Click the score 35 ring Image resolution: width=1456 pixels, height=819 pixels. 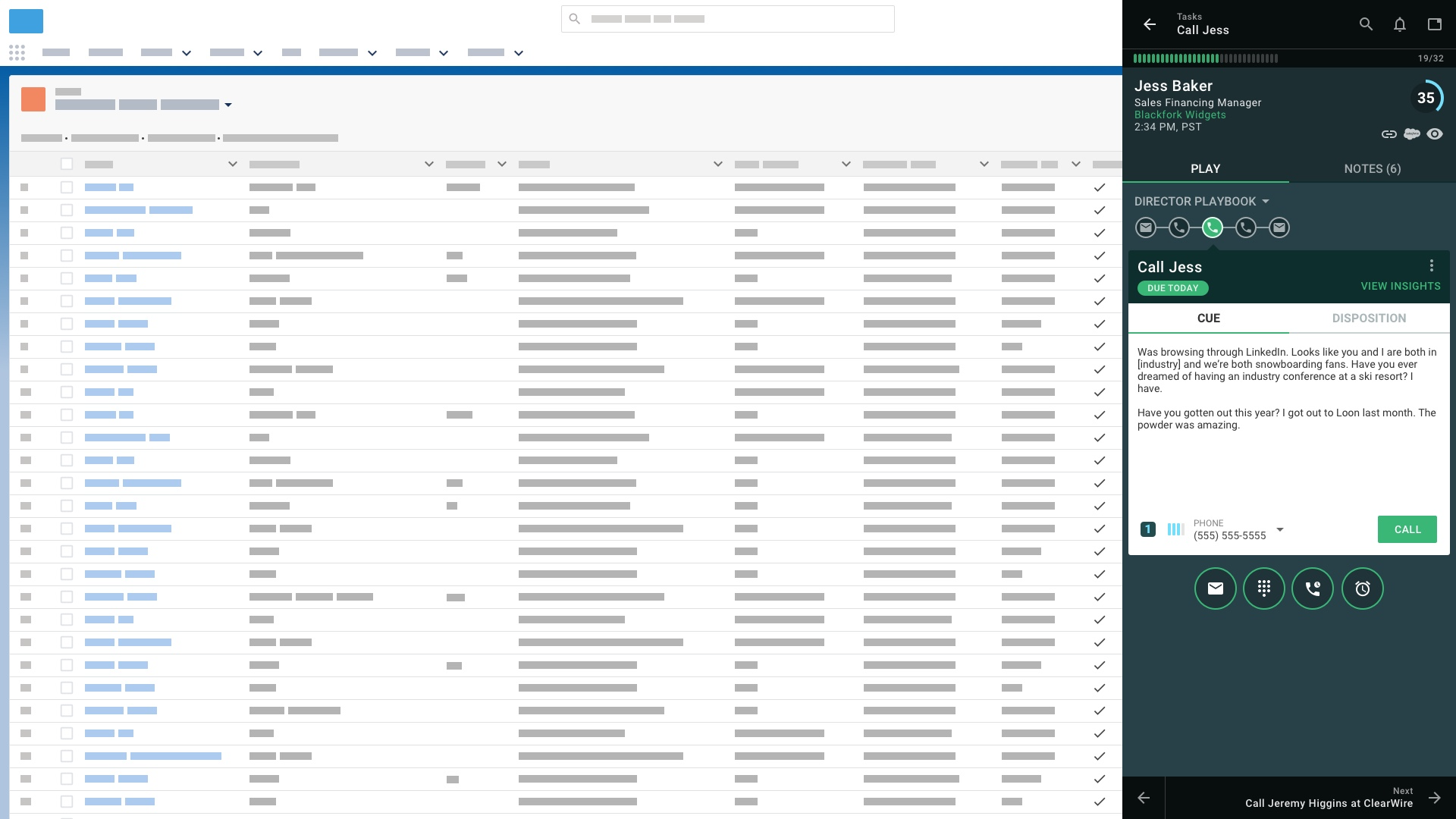point(1426,98)
